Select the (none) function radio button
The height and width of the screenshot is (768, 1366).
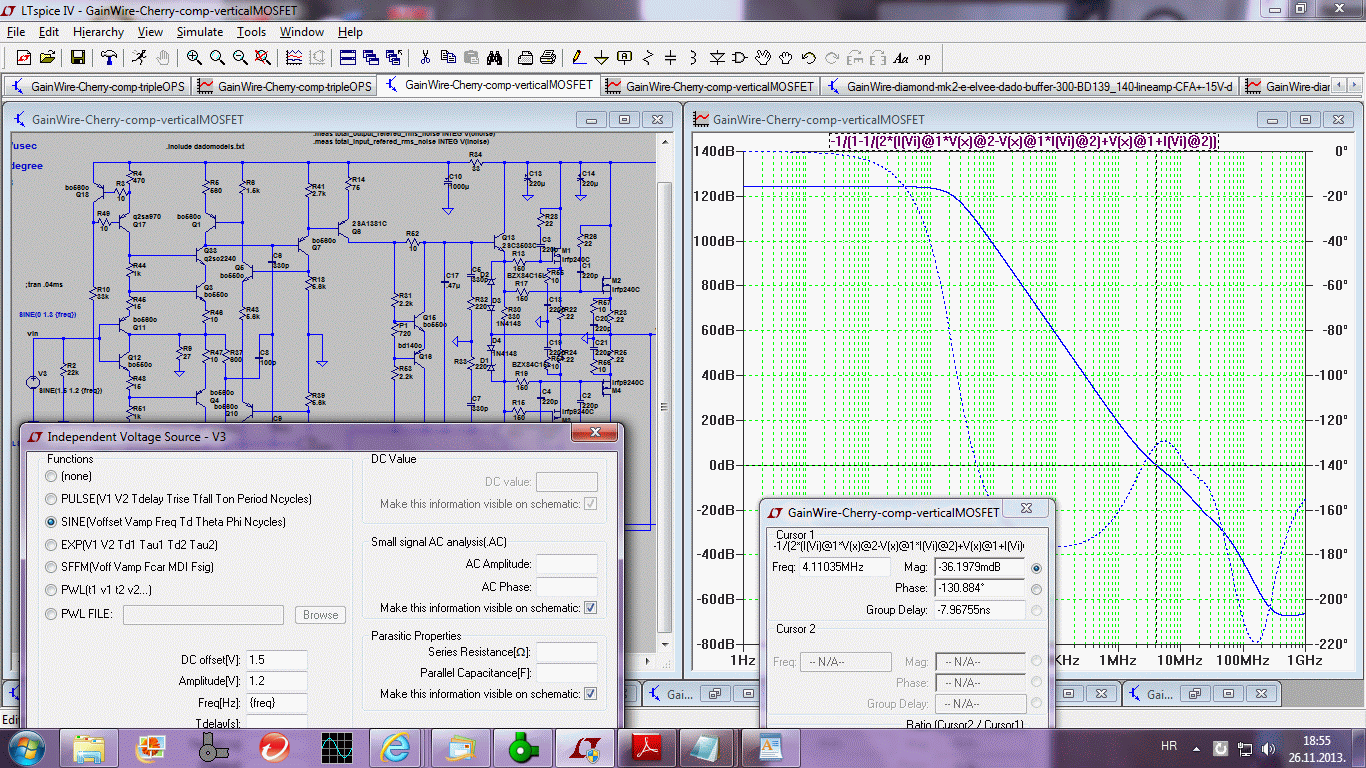[51, 476]
